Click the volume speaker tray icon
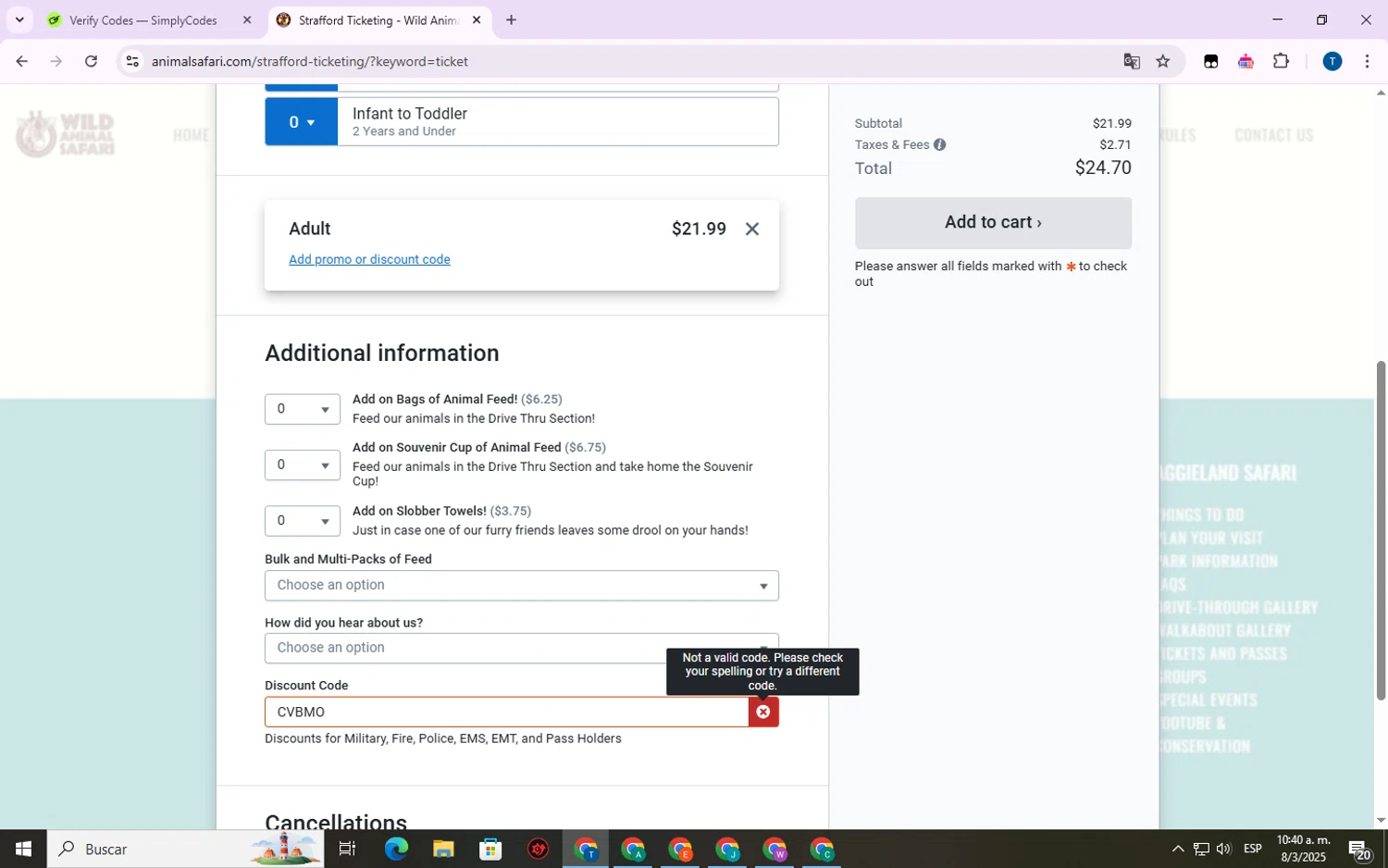 [1223, 849]
